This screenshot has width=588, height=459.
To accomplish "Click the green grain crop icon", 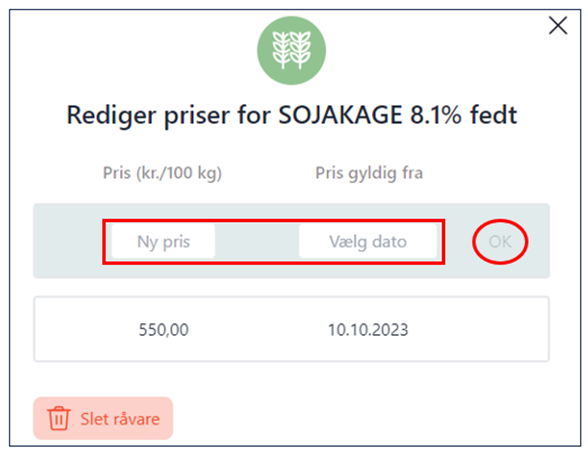I will click(x=291, y=50).
